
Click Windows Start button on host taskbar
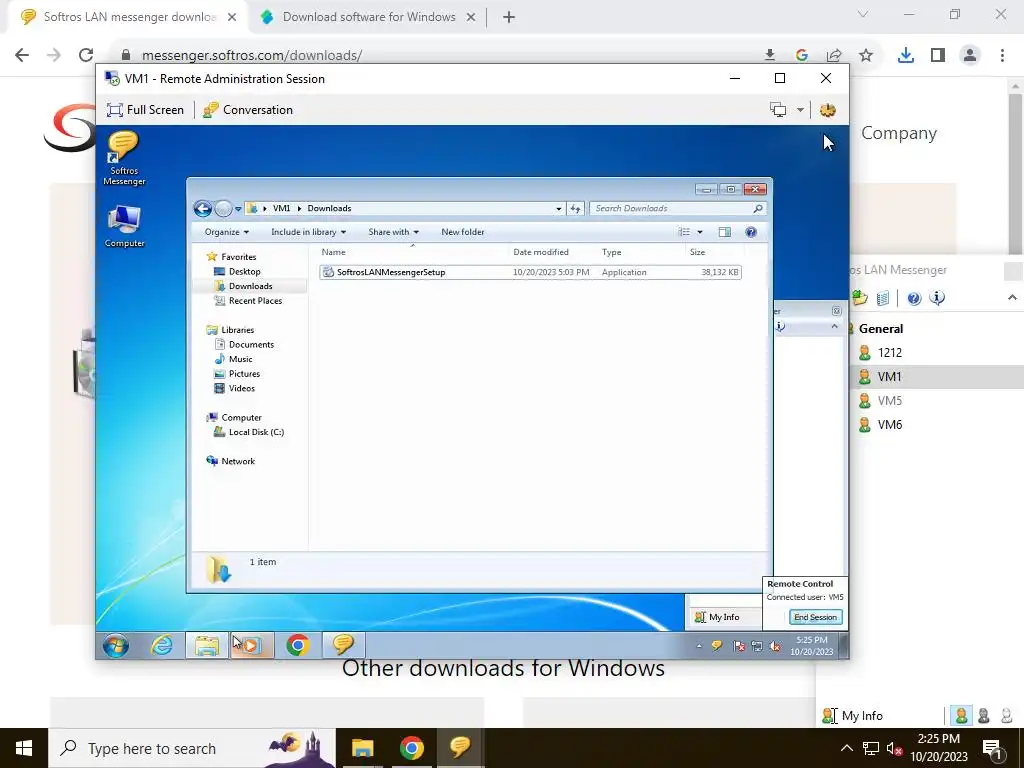click(x=24, y=748)
